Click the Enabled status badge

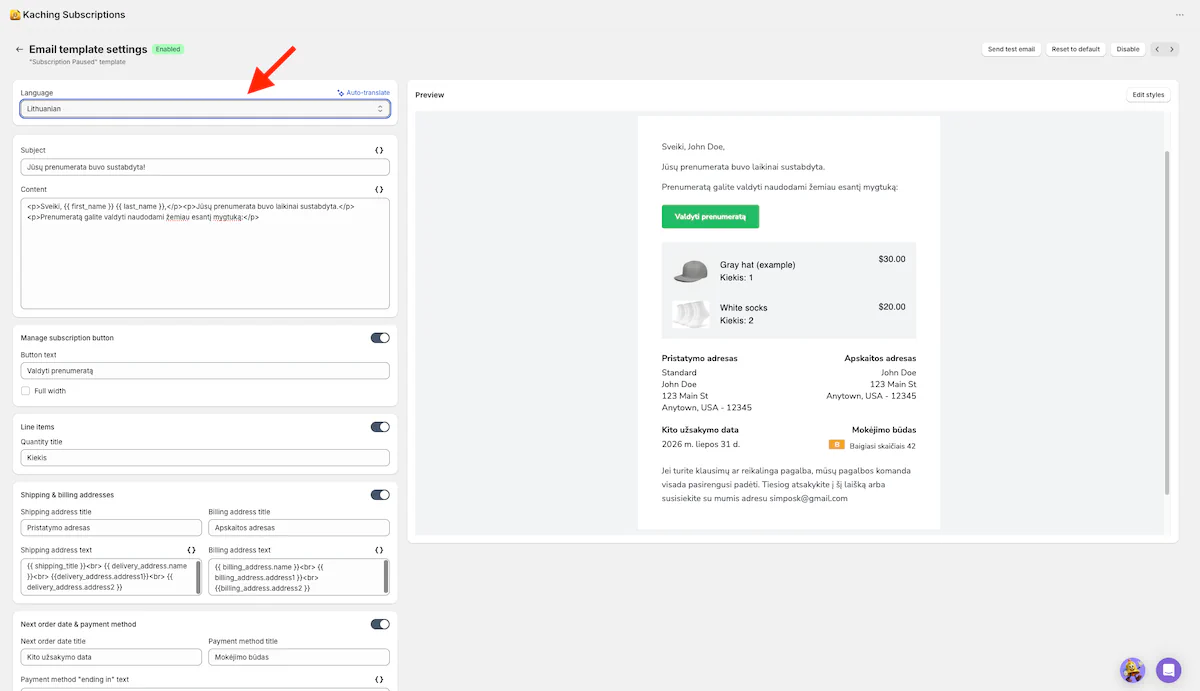click(x=168, y=49)
